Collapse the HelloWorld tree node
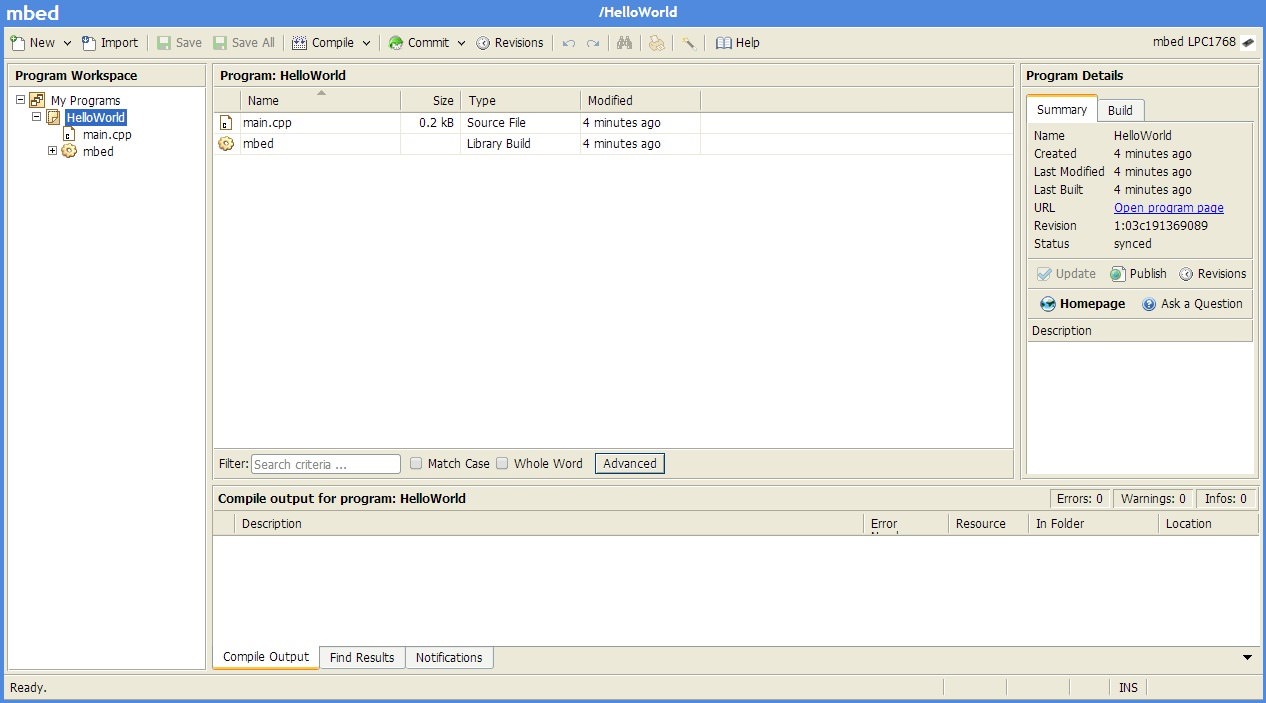This screenshot has width=1266, height=703. click(x=36, y=117)
